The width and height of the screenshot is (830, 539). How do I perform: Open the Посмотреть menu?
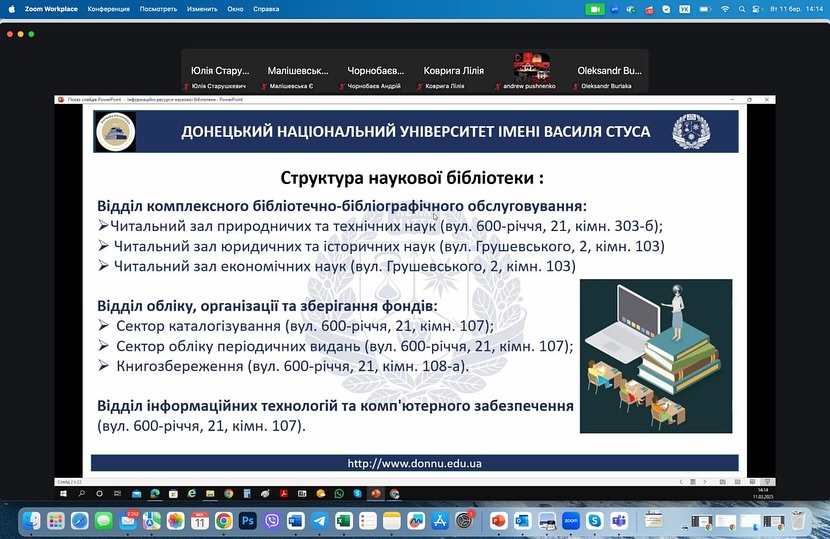tap(158, 9)
